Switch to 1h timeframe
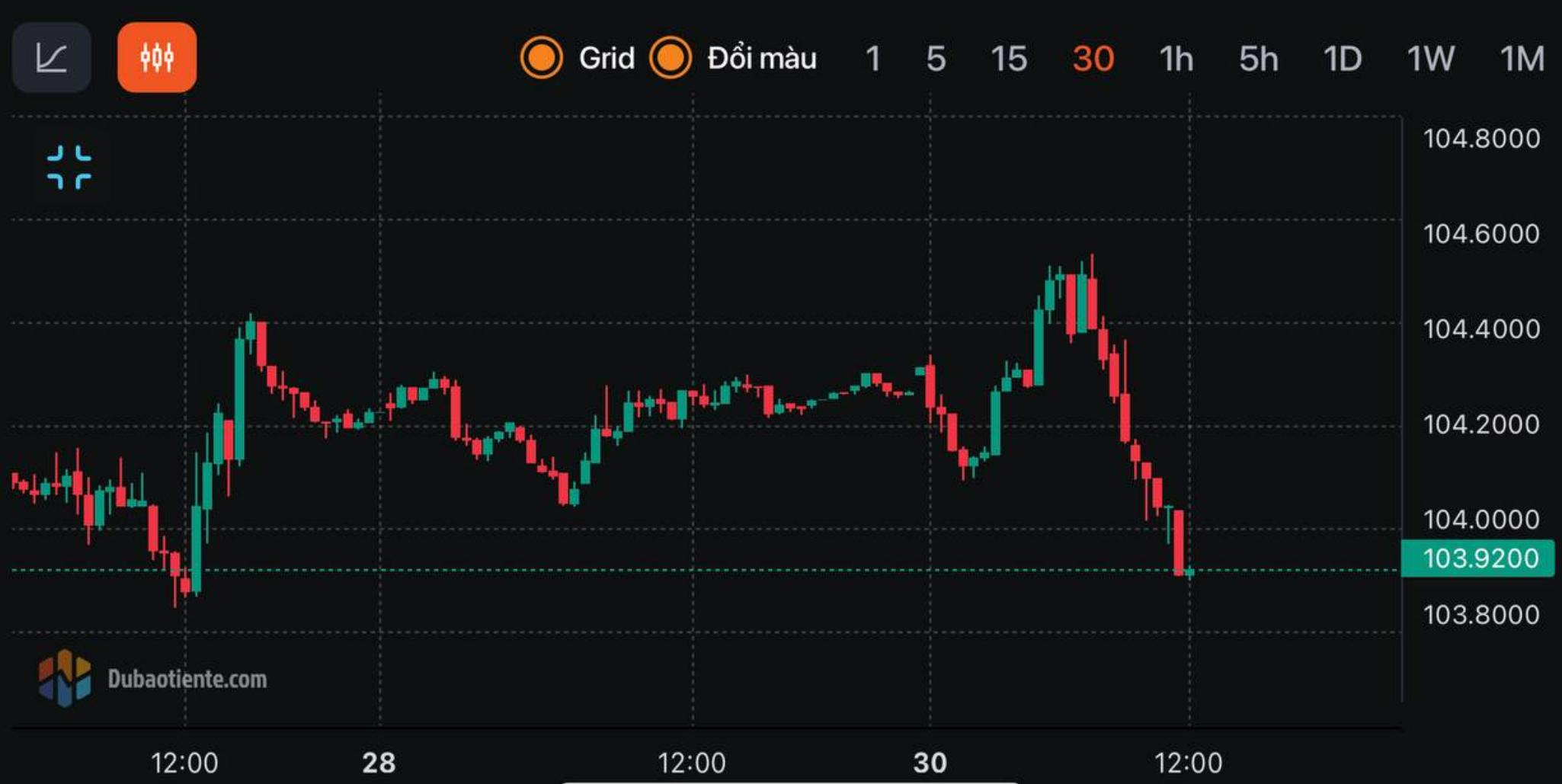The image size is (1562, 784). click(x=1176, y=59)
